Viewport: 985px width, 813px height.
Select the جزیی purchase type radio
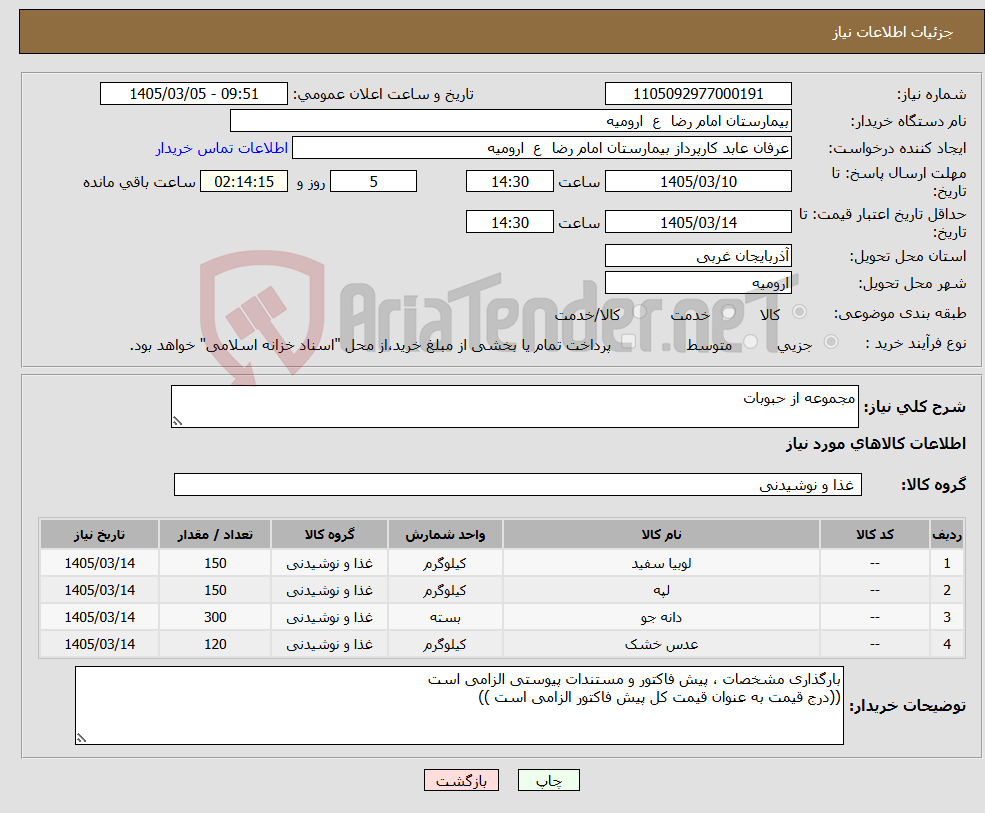[830, 342]
